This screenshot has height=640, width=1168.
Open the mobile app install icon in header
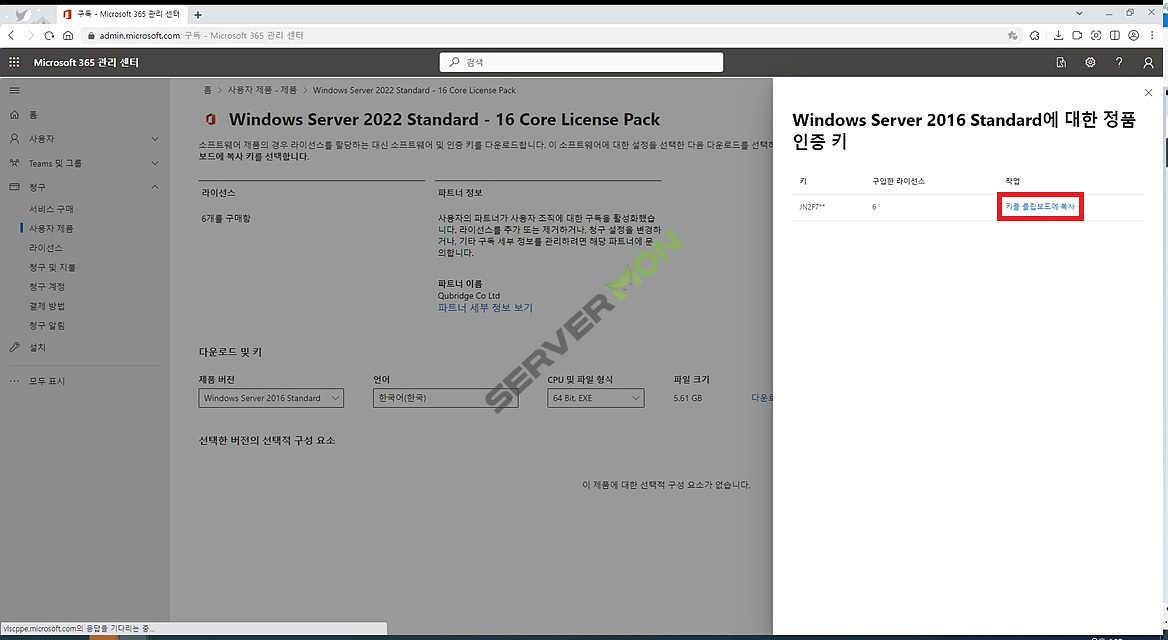pos(1061,63)
